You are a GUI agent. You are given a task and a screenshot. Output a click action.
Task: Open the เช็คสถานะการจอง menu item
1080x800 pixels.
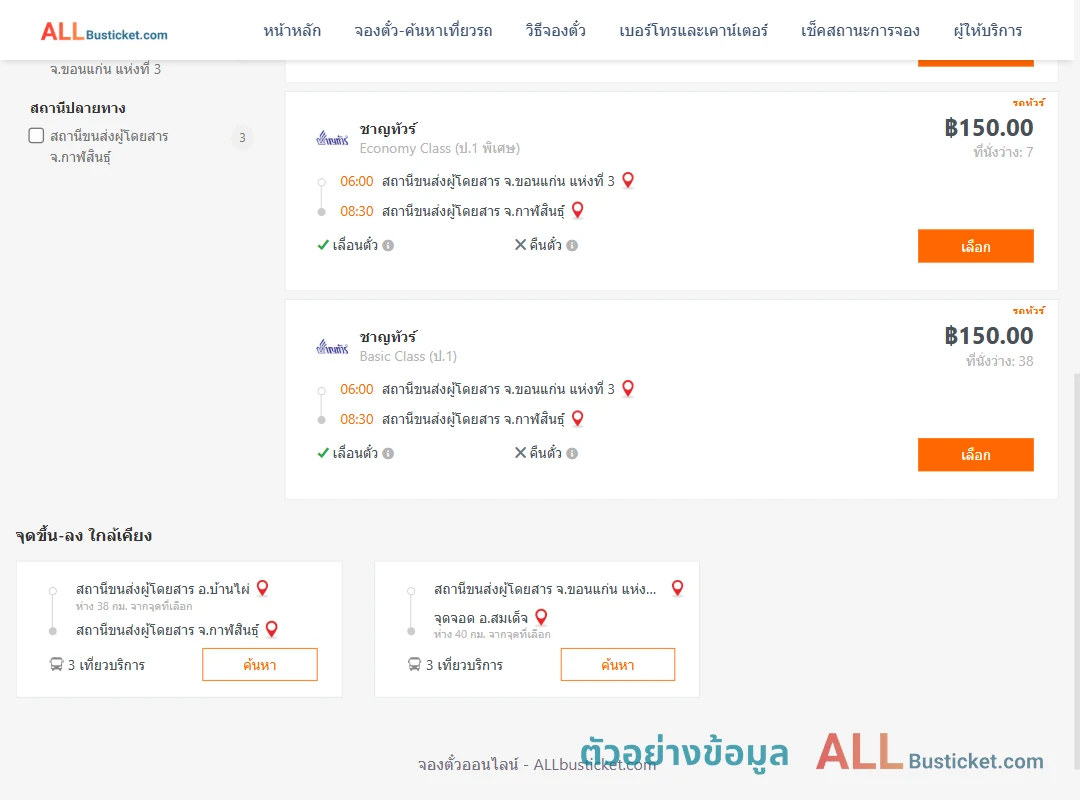(x=860, y=30)
